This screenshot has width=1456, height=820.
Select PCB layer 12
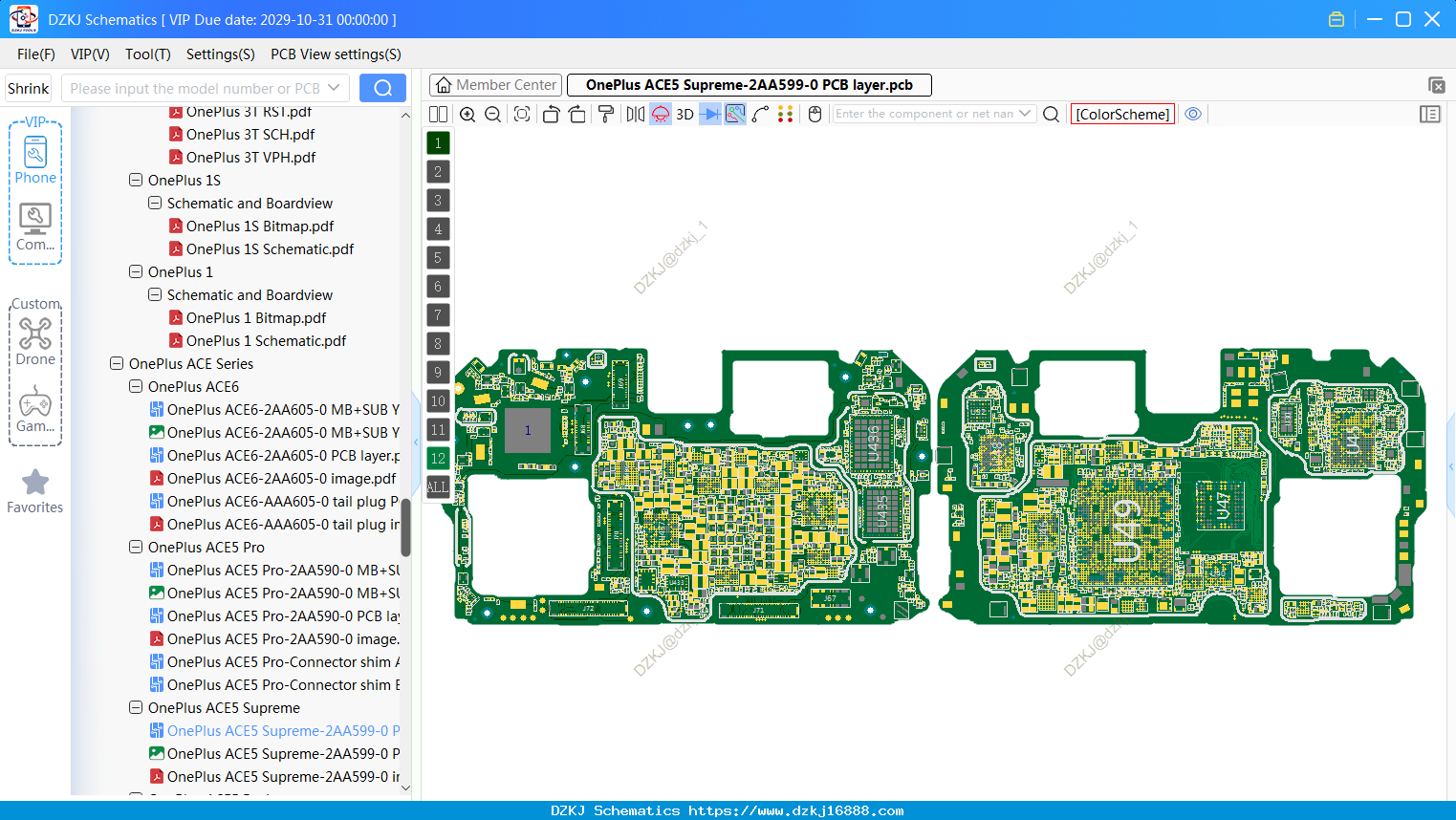click(x=438, y=459)
